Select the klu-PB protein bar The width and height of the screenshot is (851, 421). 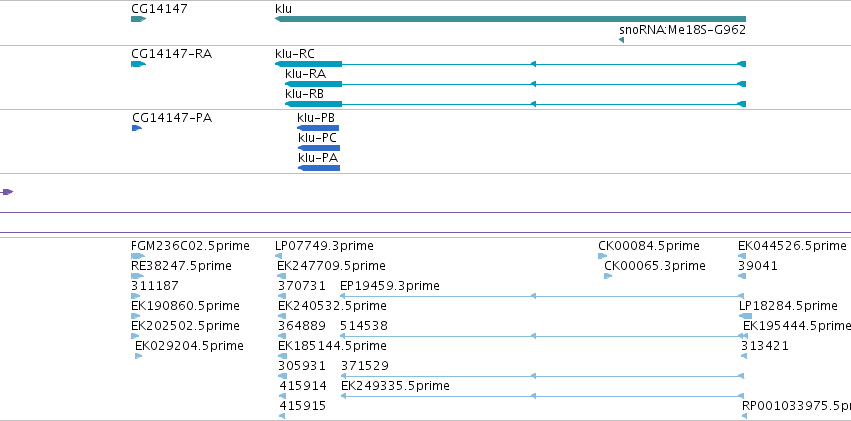tap(318, 128)
